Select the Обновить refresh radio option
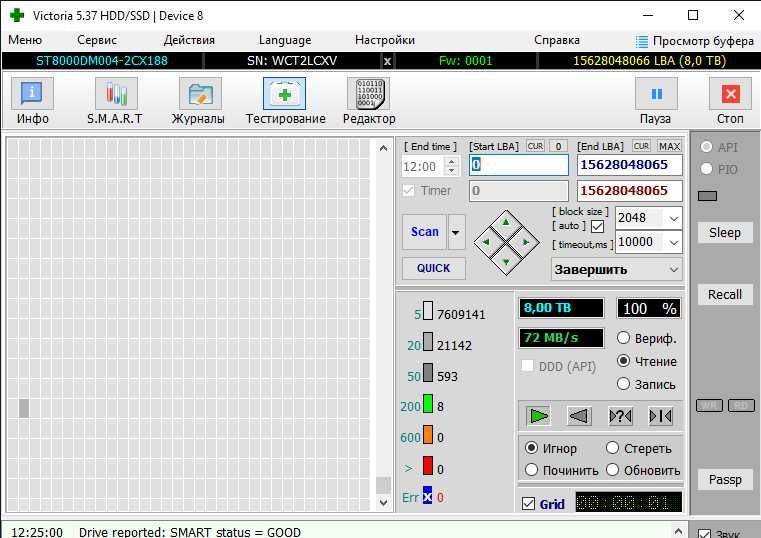 click(x=612, y=470)
